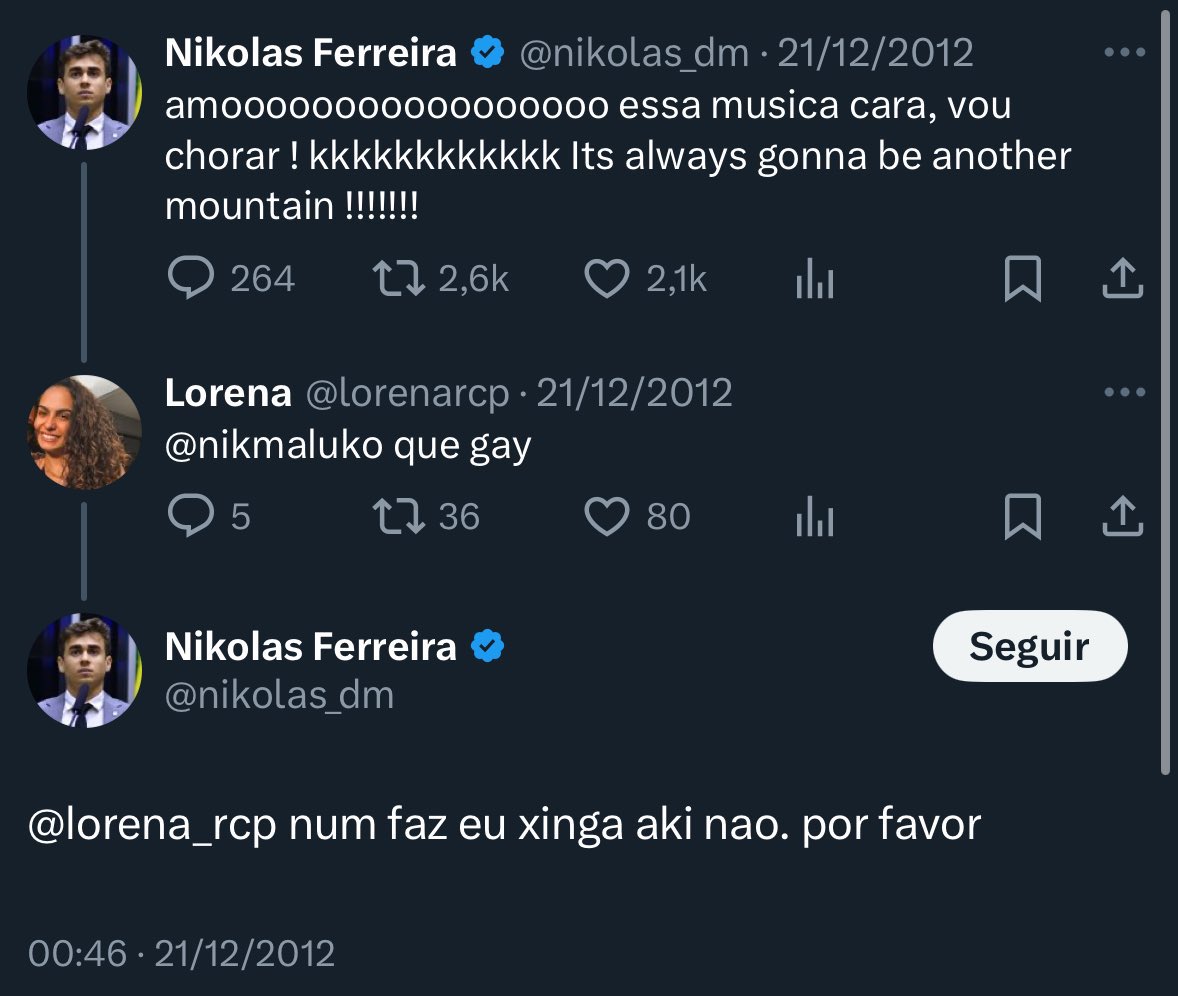Bookmark Nikolas Ferreira's first tweet
Image resolution: width=1178 pixels, height=996 pixels.
(x=1022, y=279)
